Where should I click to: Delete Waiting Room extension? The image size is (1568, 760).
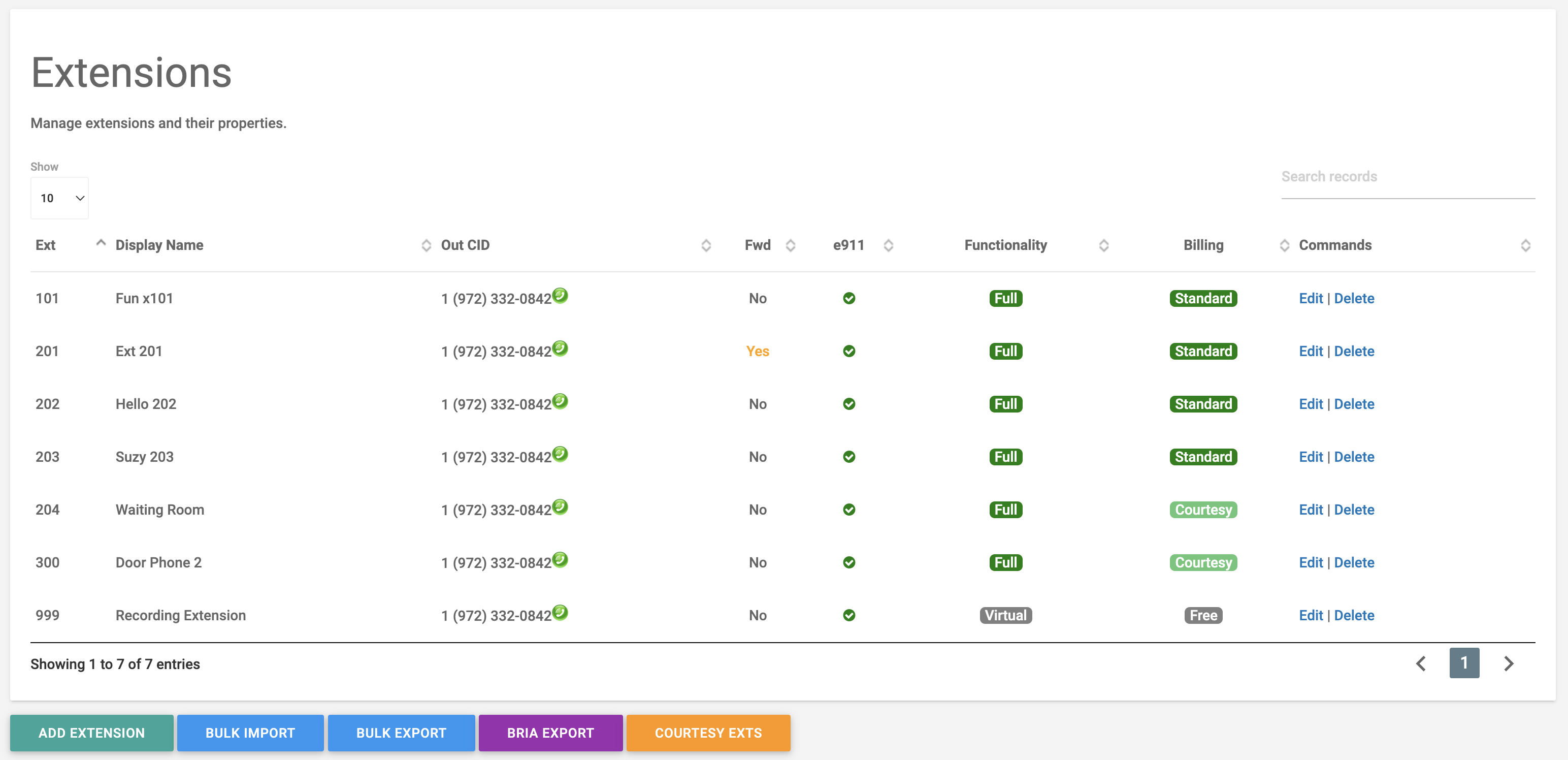[x=1354, y=510]
